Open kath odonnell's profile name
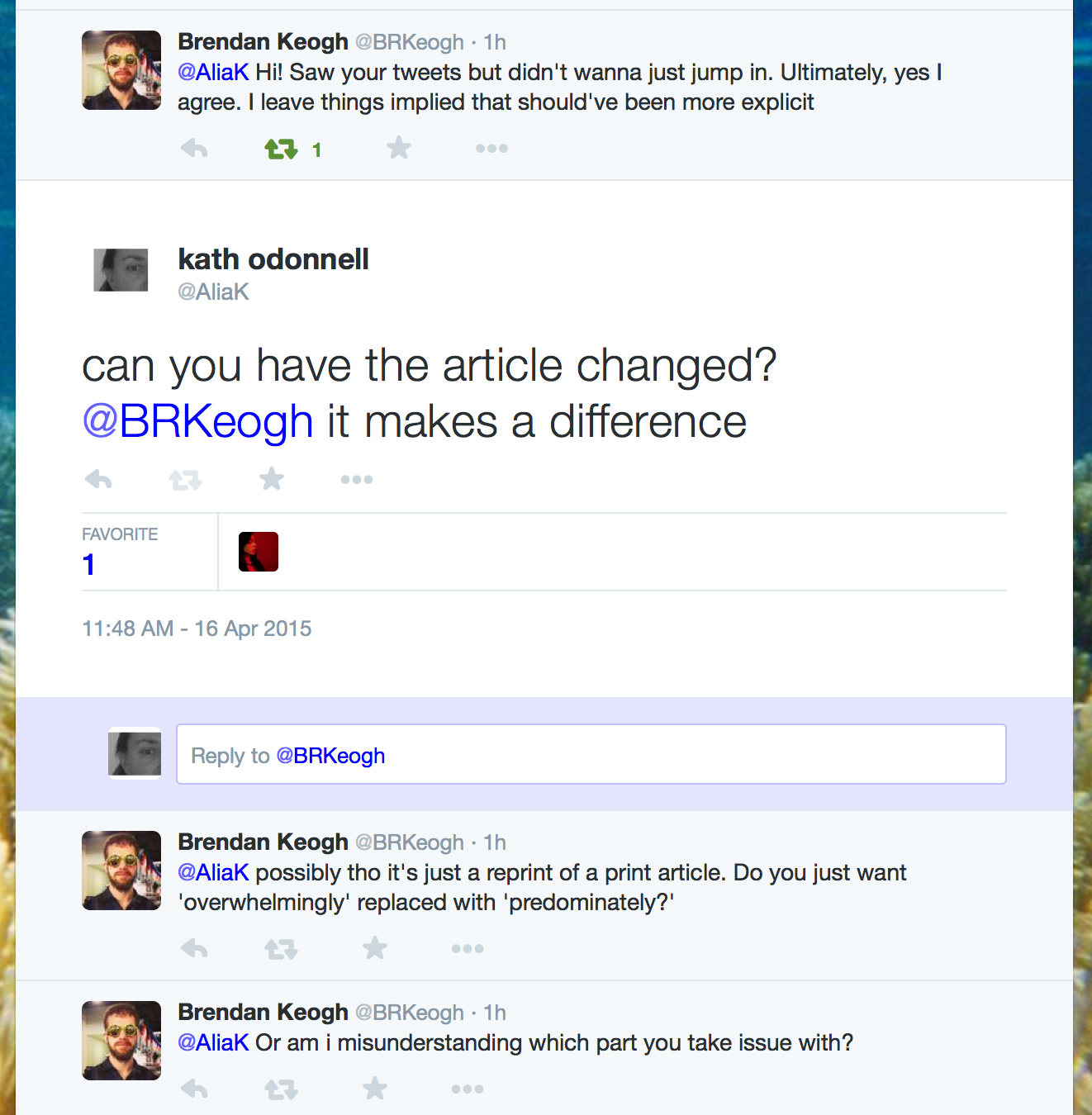This screenshot has height=1115, width=1092. pyautogui.click(x=273, y=259)
